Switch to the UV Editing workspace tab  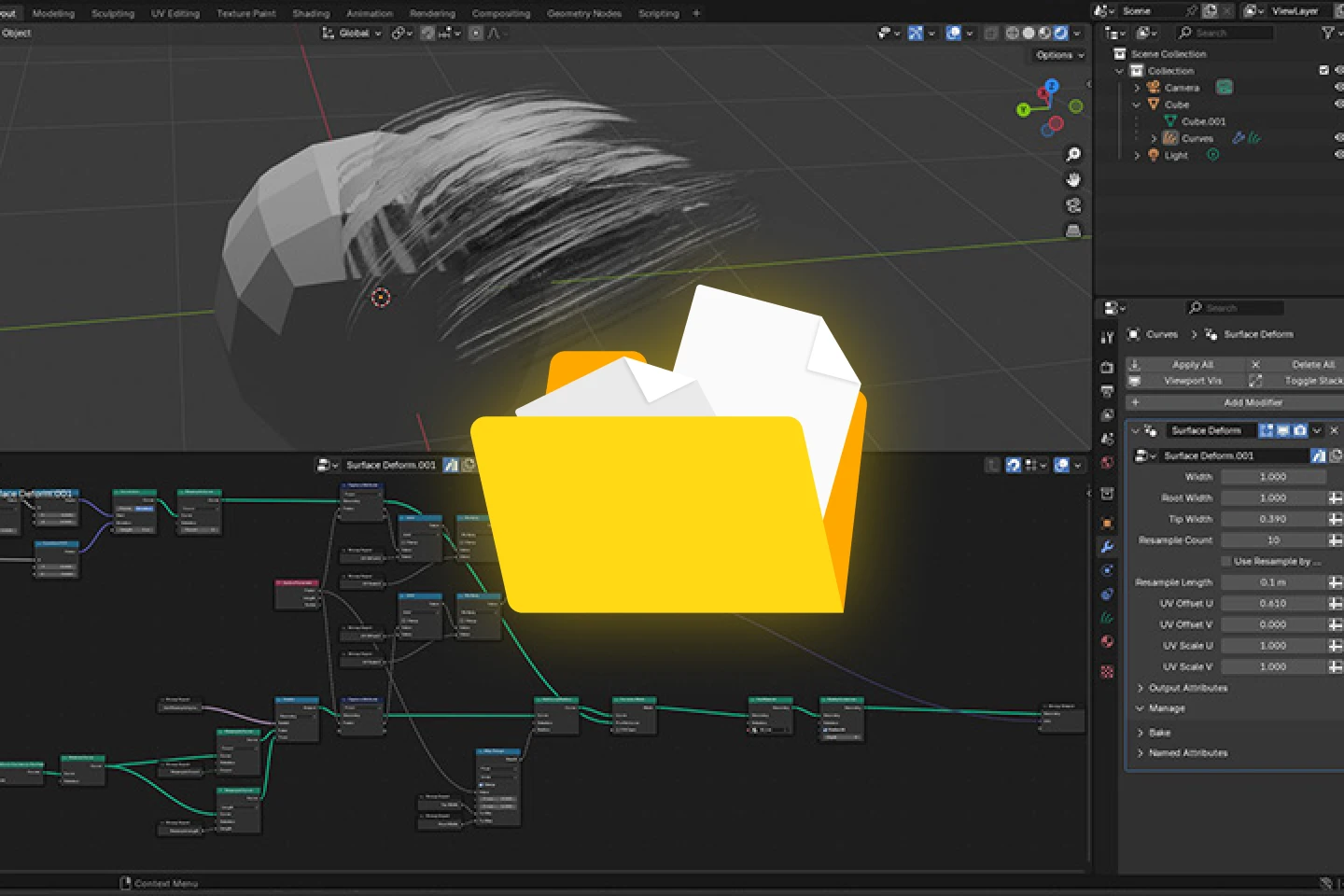175,13
